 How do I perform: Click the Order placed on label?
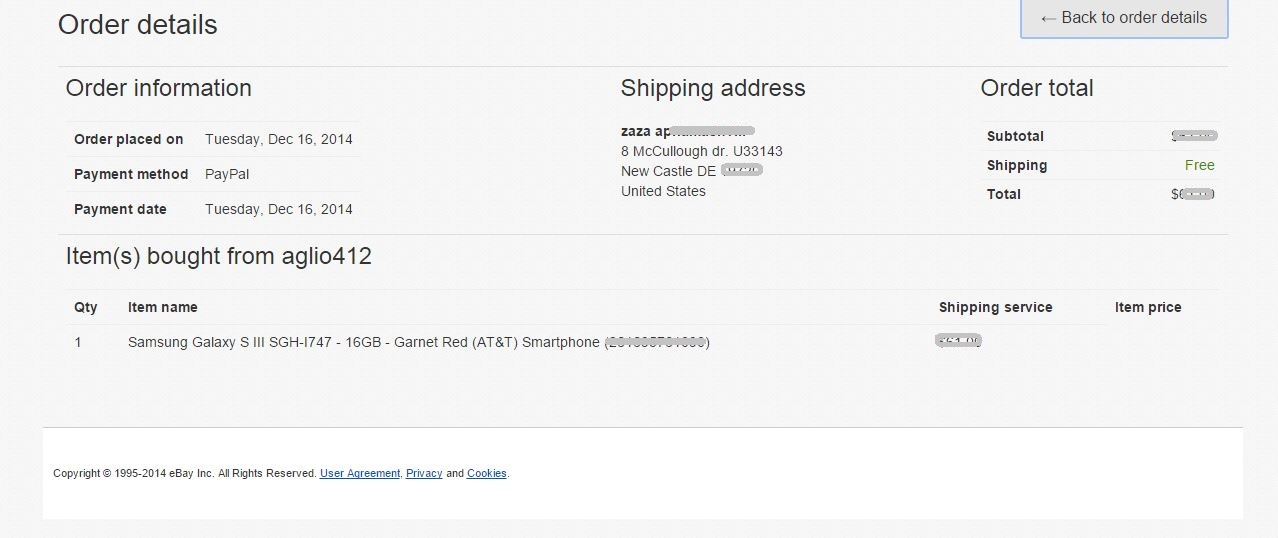(129, 139)
